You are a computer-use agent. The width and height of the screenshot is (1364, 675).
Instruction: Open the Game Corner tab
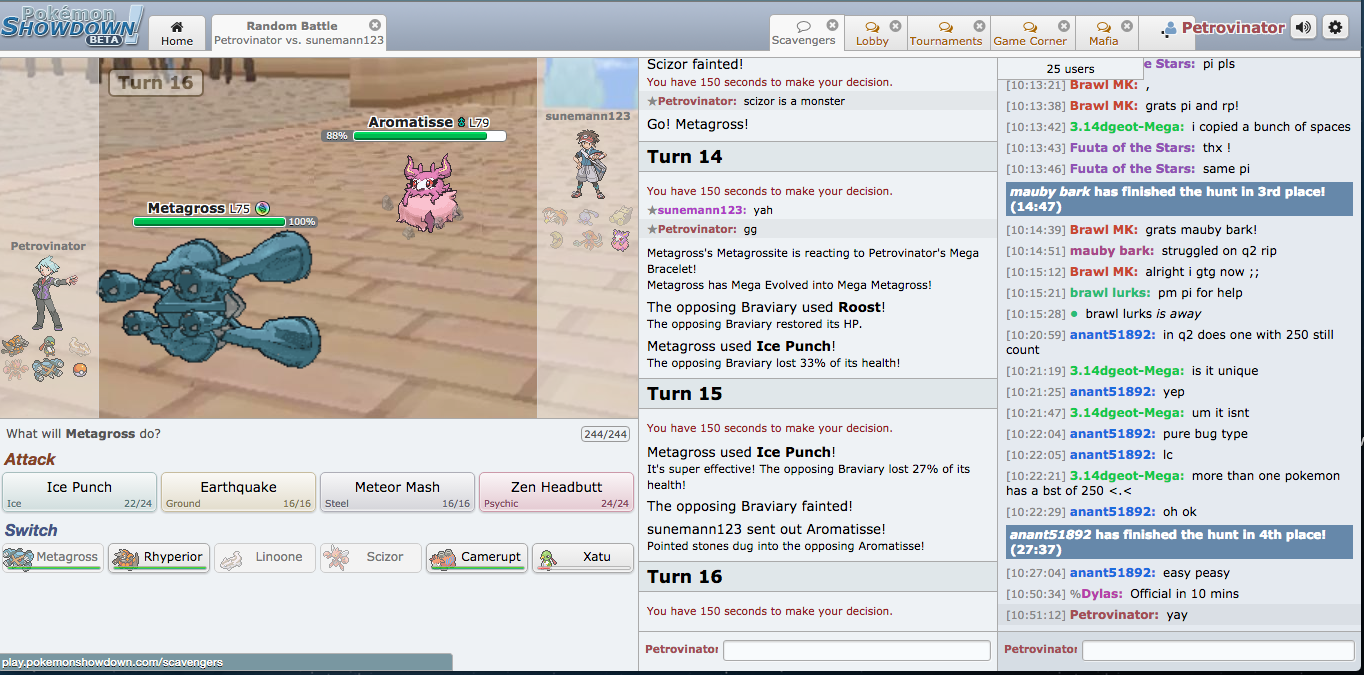click(x=1030, y=33)
